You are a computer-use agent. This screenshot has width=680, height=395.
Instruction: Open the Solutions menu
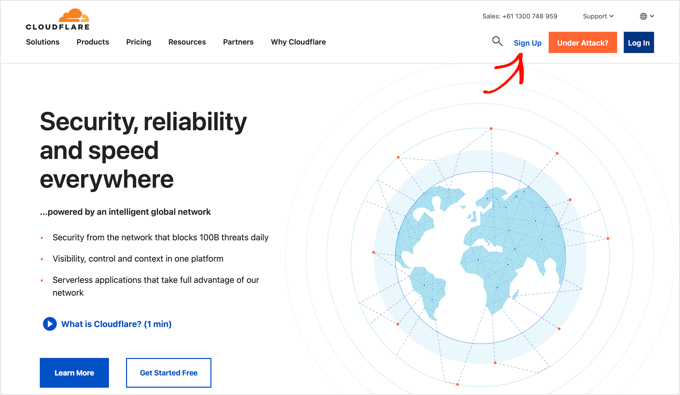click(x=42, y=42)
